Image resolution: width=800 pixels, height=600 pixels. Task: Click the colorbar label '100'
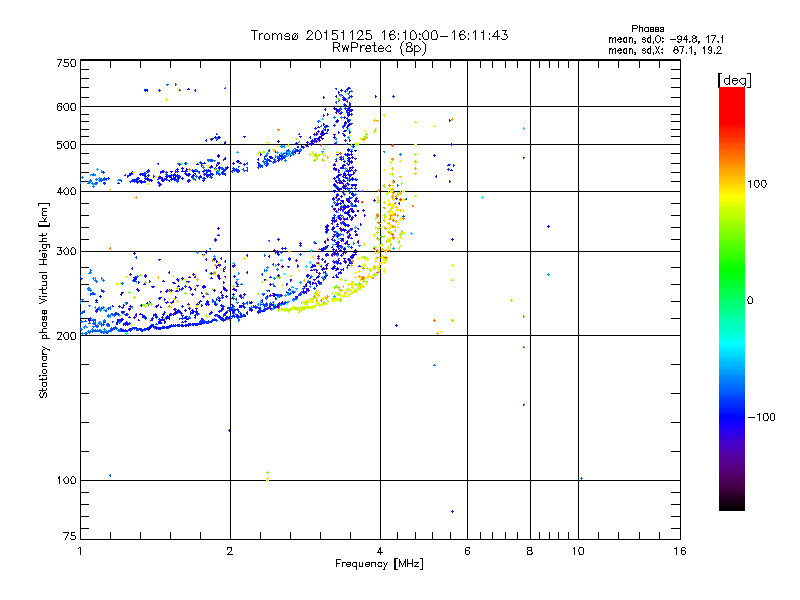(x=757, y=184)
